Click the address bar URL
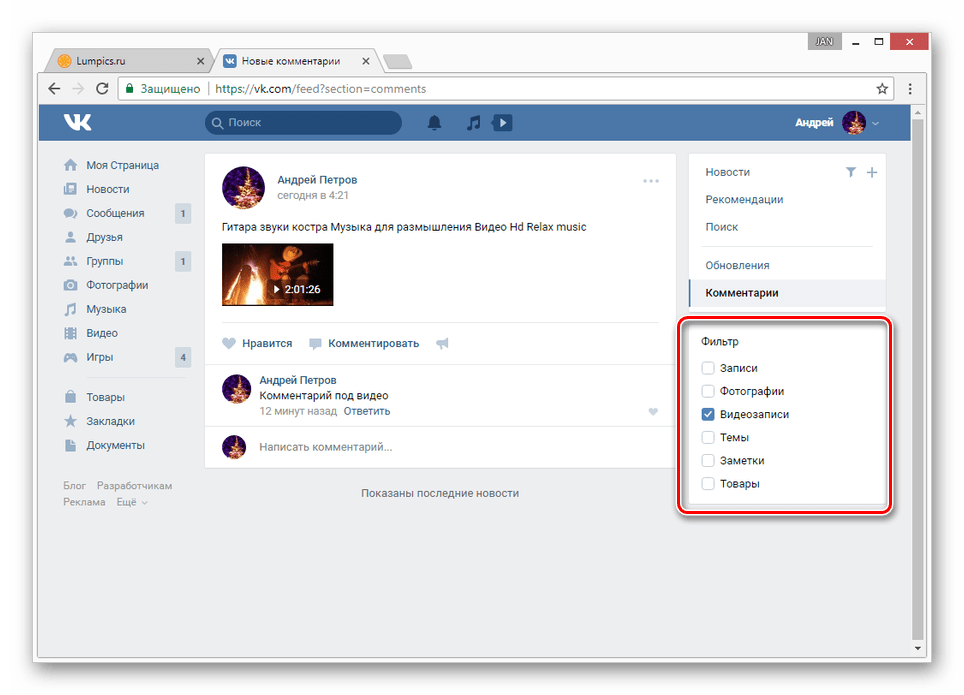964x695 pixels. point(320,89)
